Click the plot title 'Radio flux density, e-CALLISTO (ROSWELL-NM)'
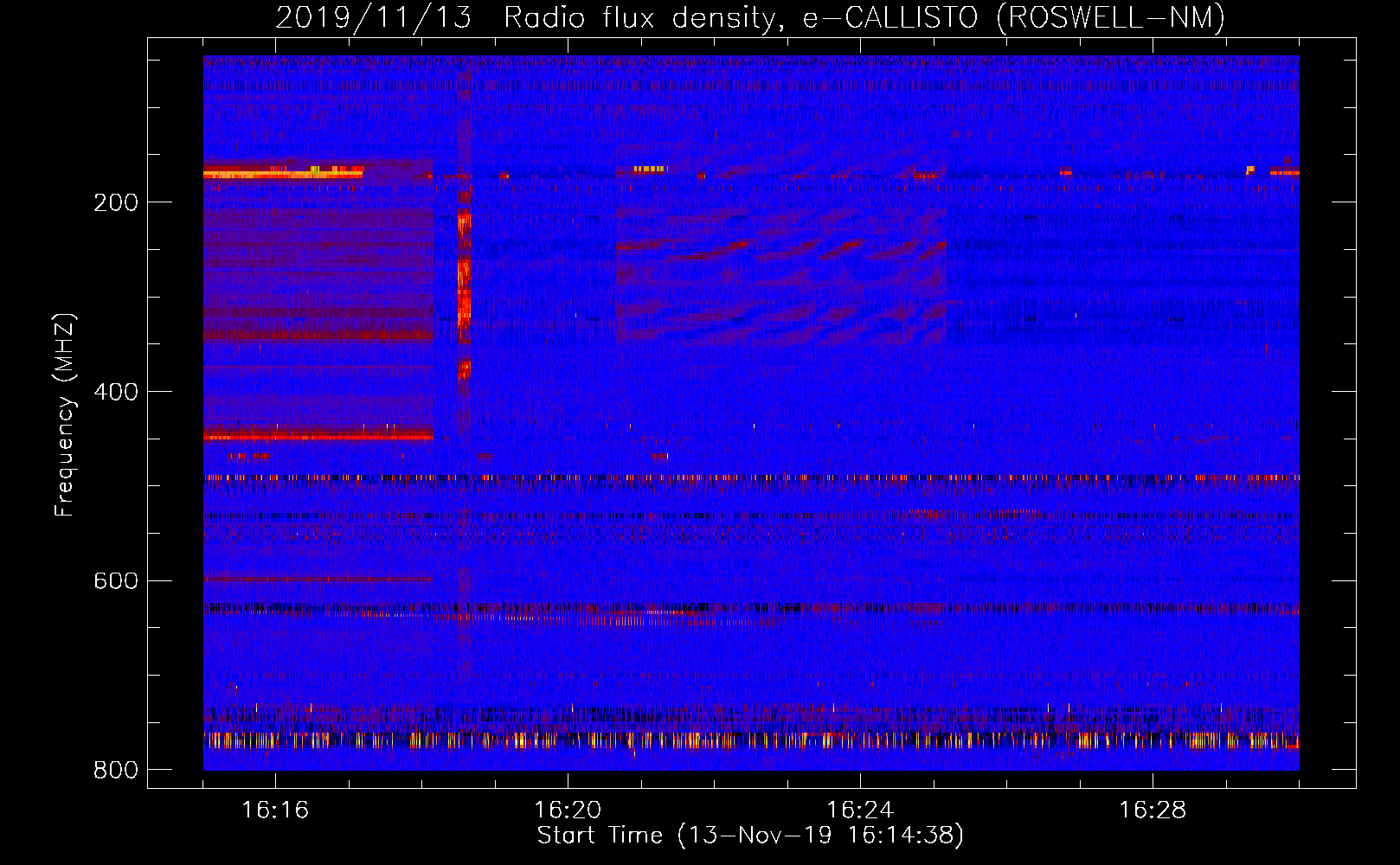The width and height of the screenshot is (1400, 865). click(x=864, y=17)
